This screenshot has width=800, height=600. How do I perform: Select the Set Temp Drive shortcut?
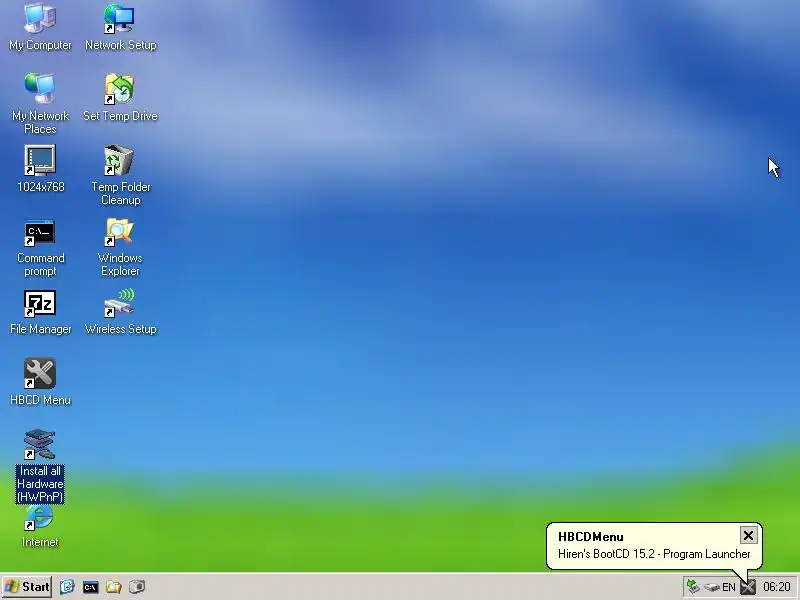pyautogui.click(x=120, y=97)
